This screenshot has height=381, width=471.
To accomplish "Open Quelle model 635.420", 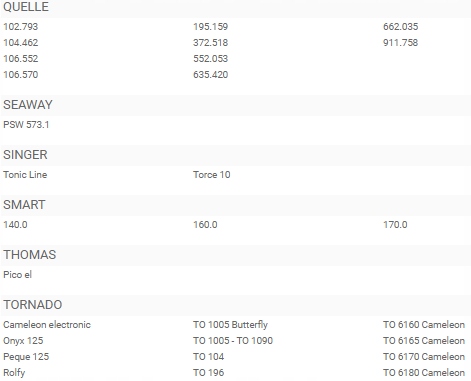I will point(210,75).
